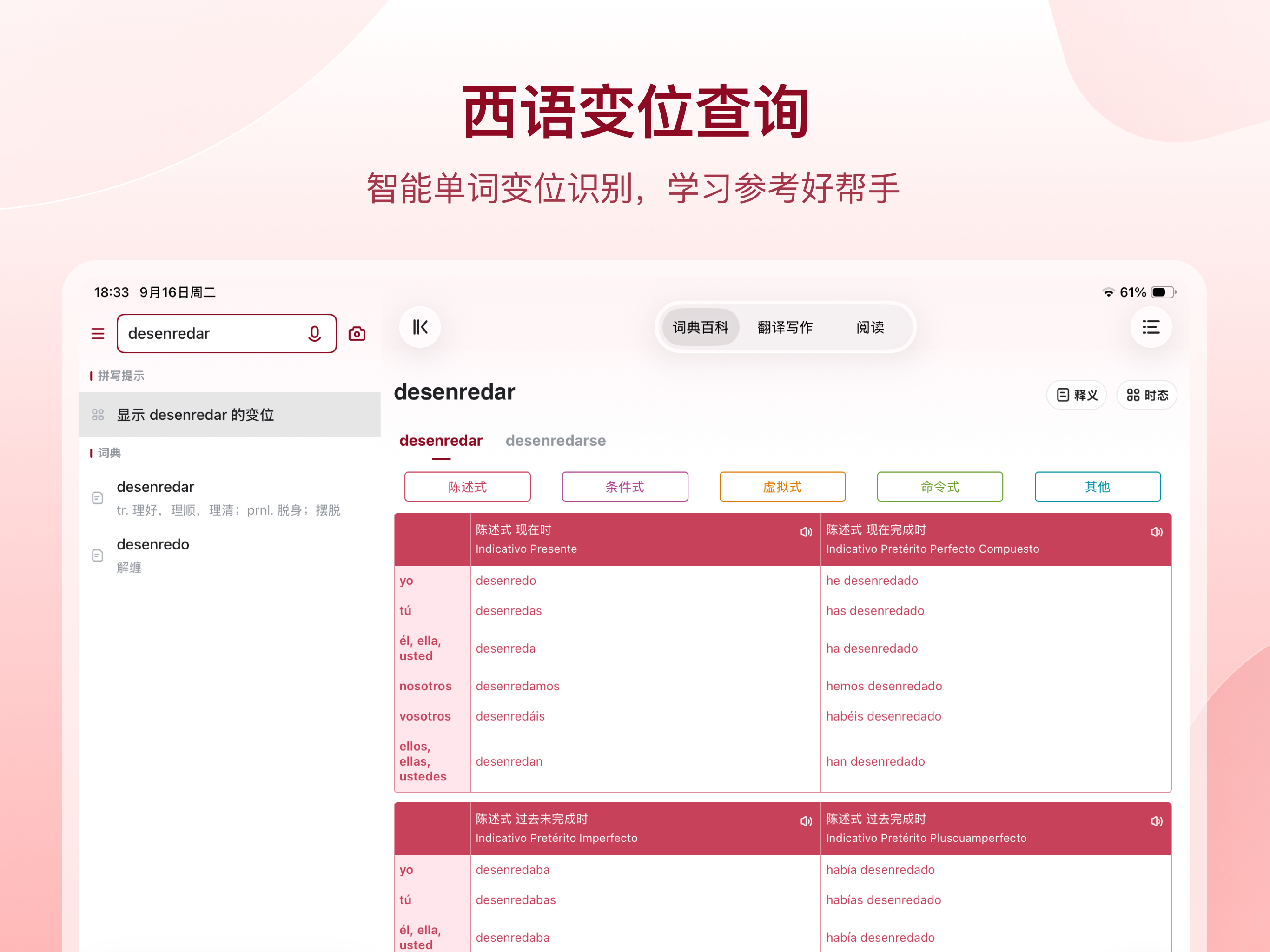
Task: Switch to 阅读 tab
Action: [870, 327]
